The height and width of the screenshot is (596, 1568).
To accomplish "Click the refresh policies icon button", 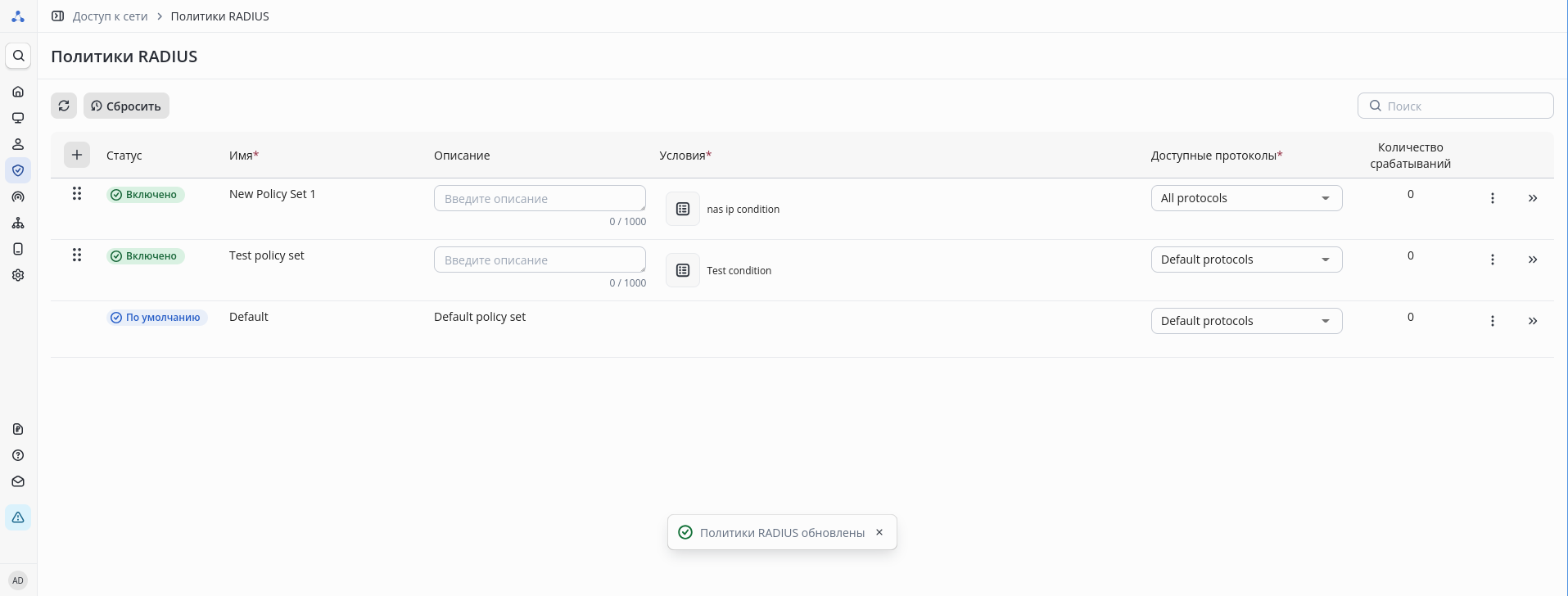I will (x=64, y=106).
